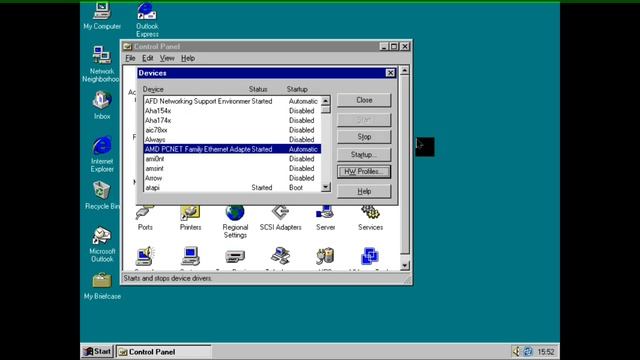The image size is (640, 360).
Task: Select the aic78xx device row
Action: click(x=232, y=130)
